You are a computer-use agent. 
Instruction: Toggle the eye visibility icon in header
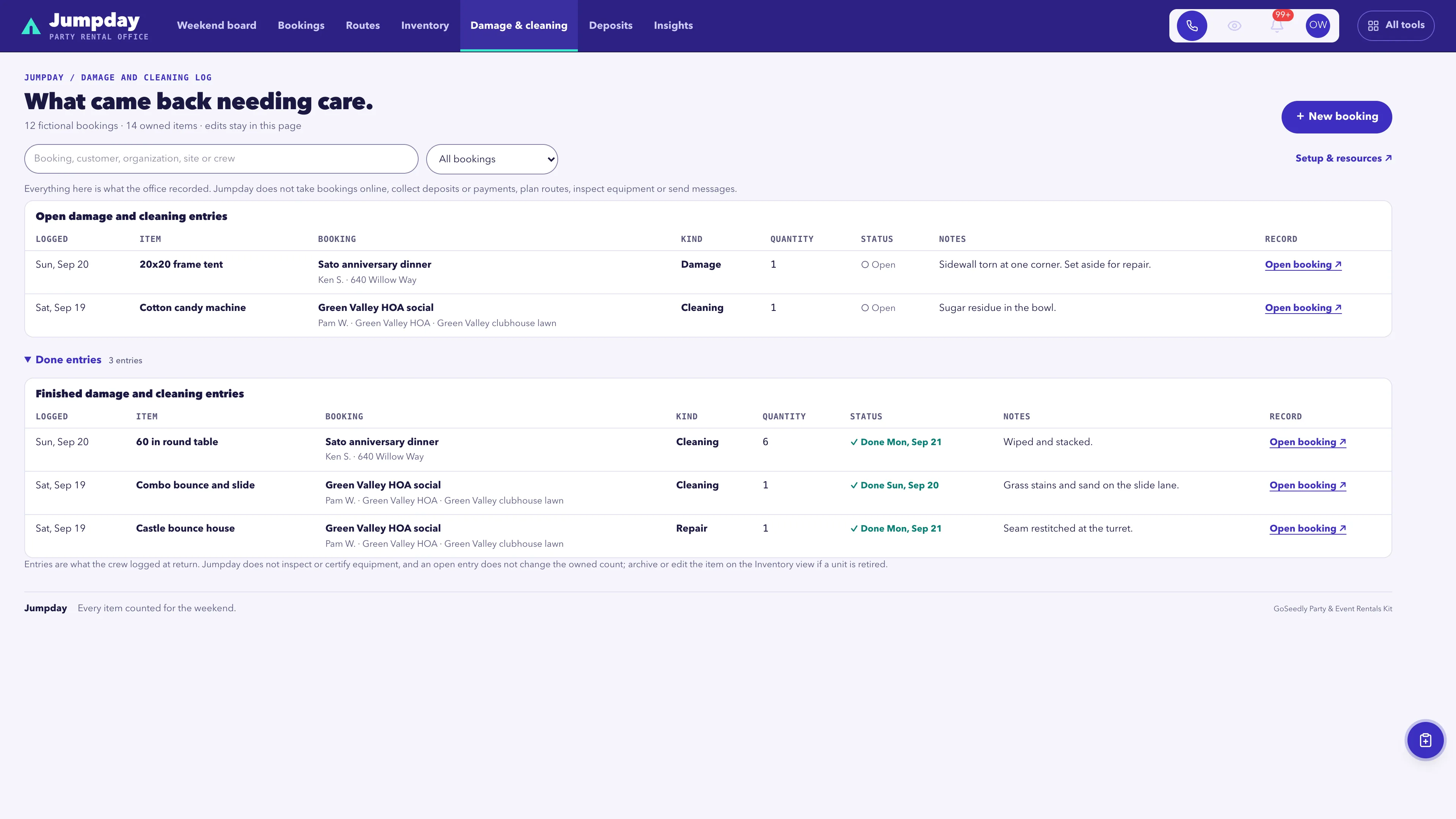pyautogui.click(x=1235, y=25)
